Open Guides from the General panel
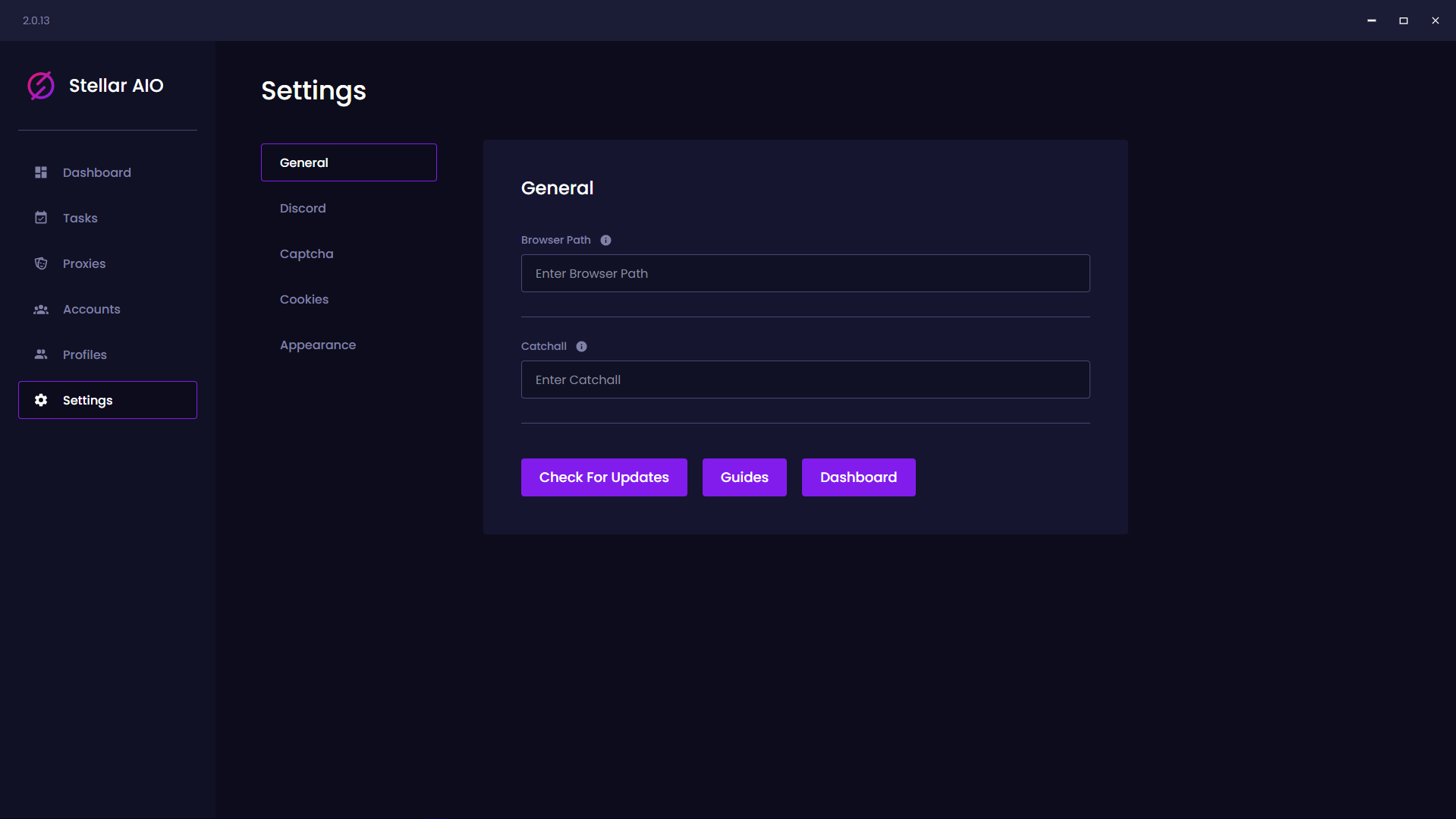 point(744,477)
